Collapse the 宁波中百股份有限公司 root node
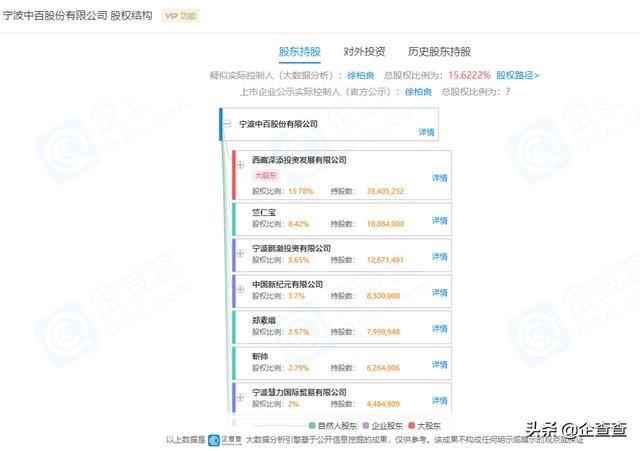The image size is (640, 451). [228, 124]
